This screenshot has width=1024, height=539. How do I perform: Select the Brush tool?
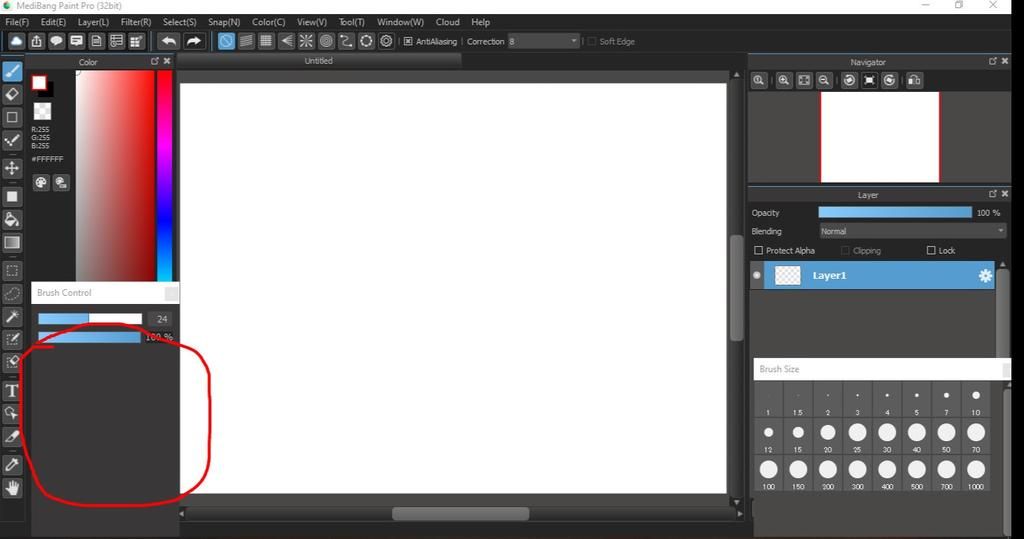12,71
